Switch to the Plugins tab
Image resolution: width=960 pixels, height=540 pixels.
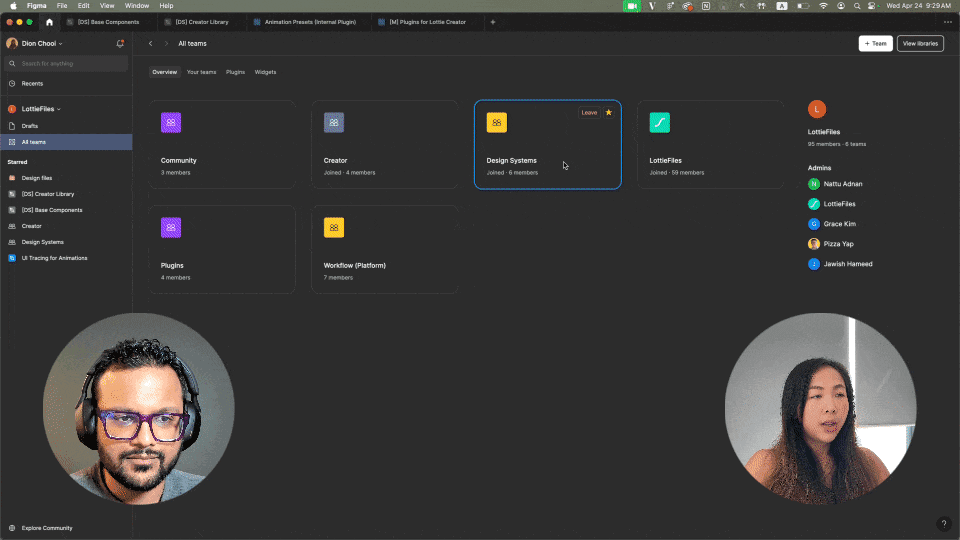[235, 72]
